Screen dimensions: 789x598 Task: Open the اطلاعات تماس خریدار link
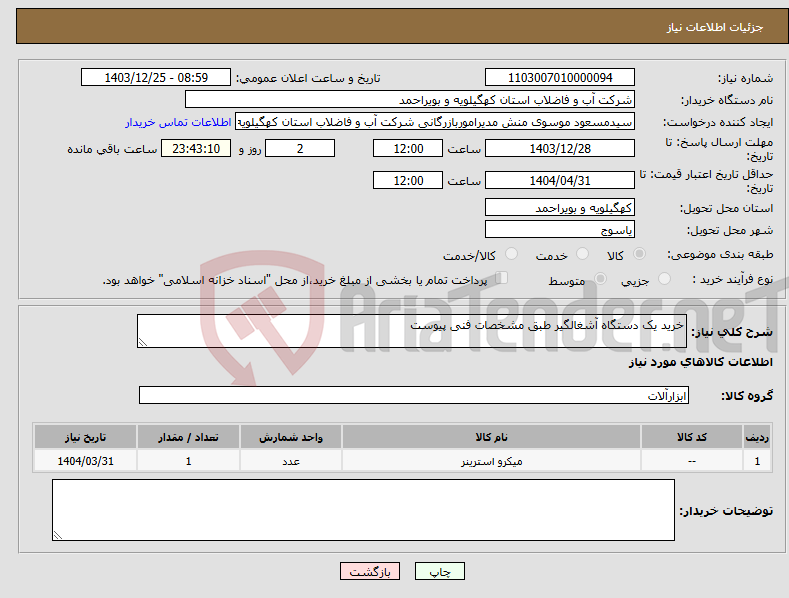pos(178,122)
